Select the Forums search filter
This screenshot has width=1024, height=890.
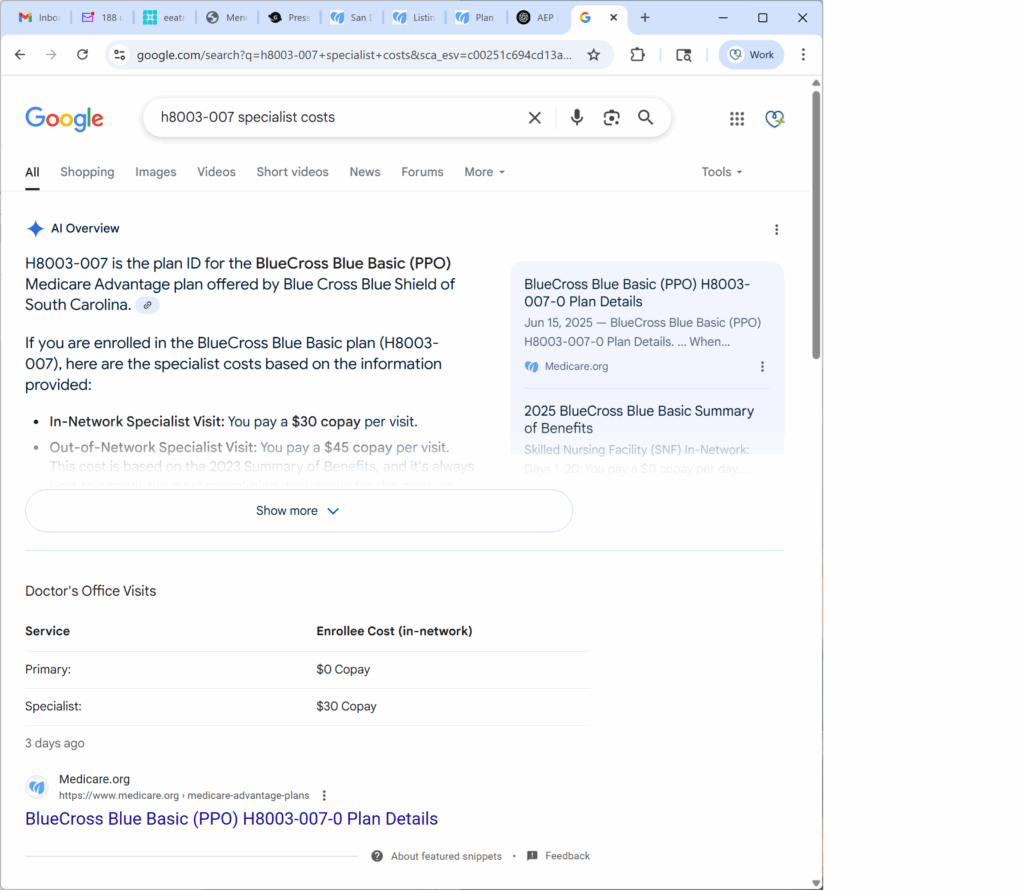pyautogui.click(x=422, y=172)
